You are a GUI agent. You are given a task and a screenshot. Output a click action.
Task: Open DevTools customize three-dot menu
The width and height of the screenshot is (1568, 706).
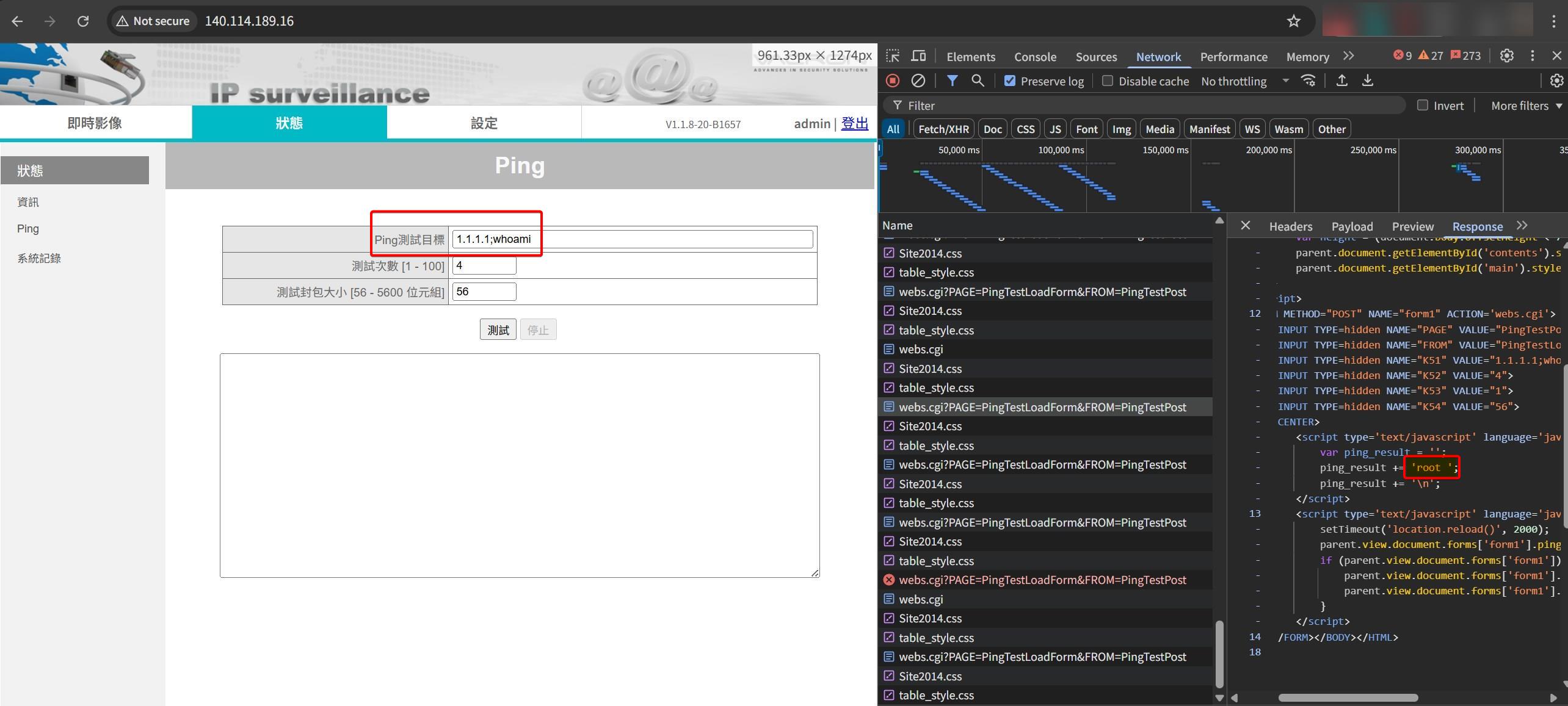tap(1532, 56)
